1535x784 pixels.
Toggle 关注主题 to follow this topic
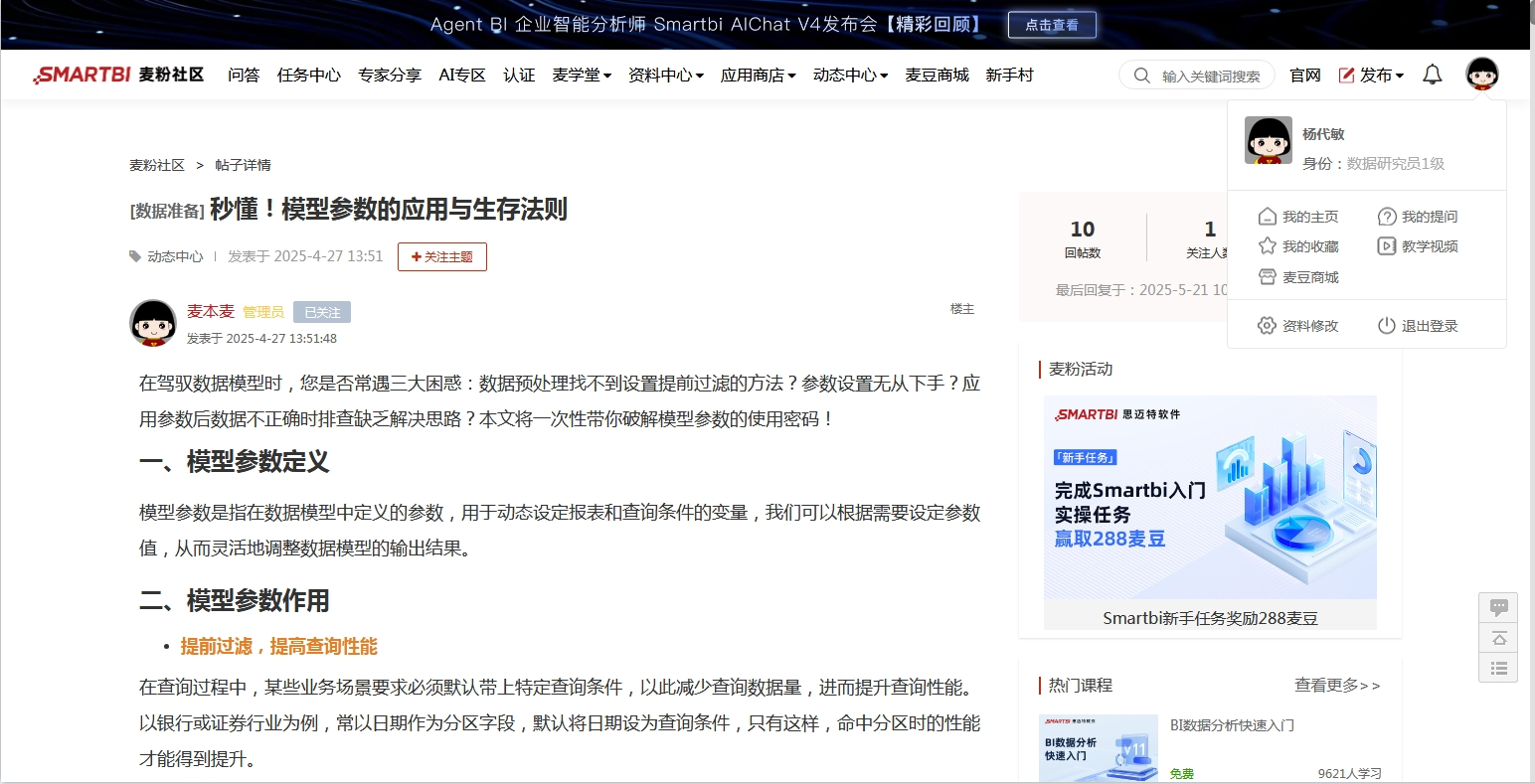442,256
